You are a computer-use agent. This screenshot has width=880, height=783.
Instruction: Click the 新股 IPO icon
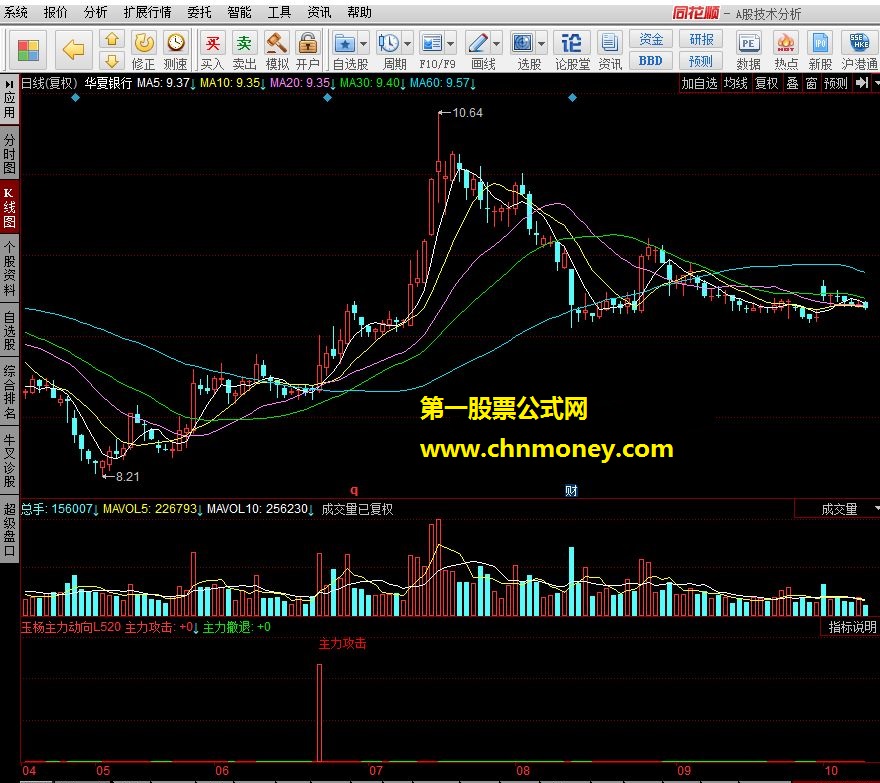(820, 43)
